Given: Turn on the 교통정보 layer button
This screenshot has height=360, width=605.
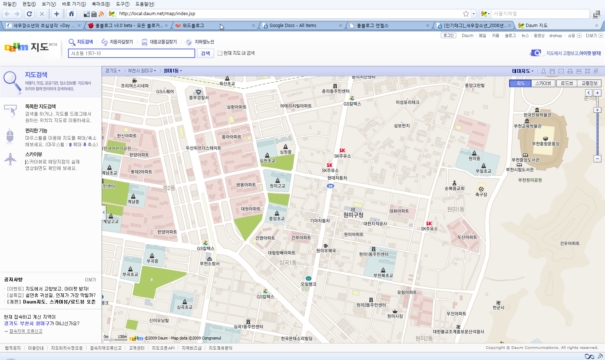Looking at the screenshot, I should tap(589, 83).
